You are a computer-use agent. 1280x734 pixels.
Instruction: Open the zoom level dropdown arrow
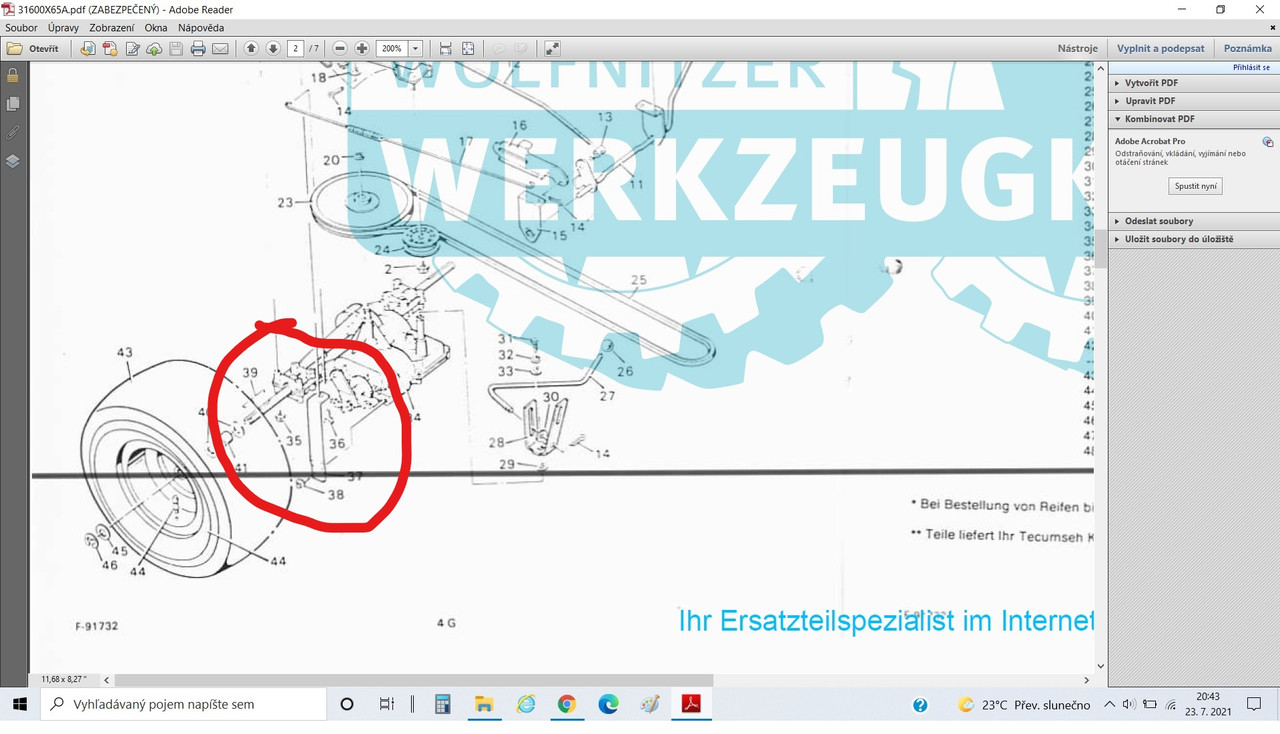tap(416, 48)
